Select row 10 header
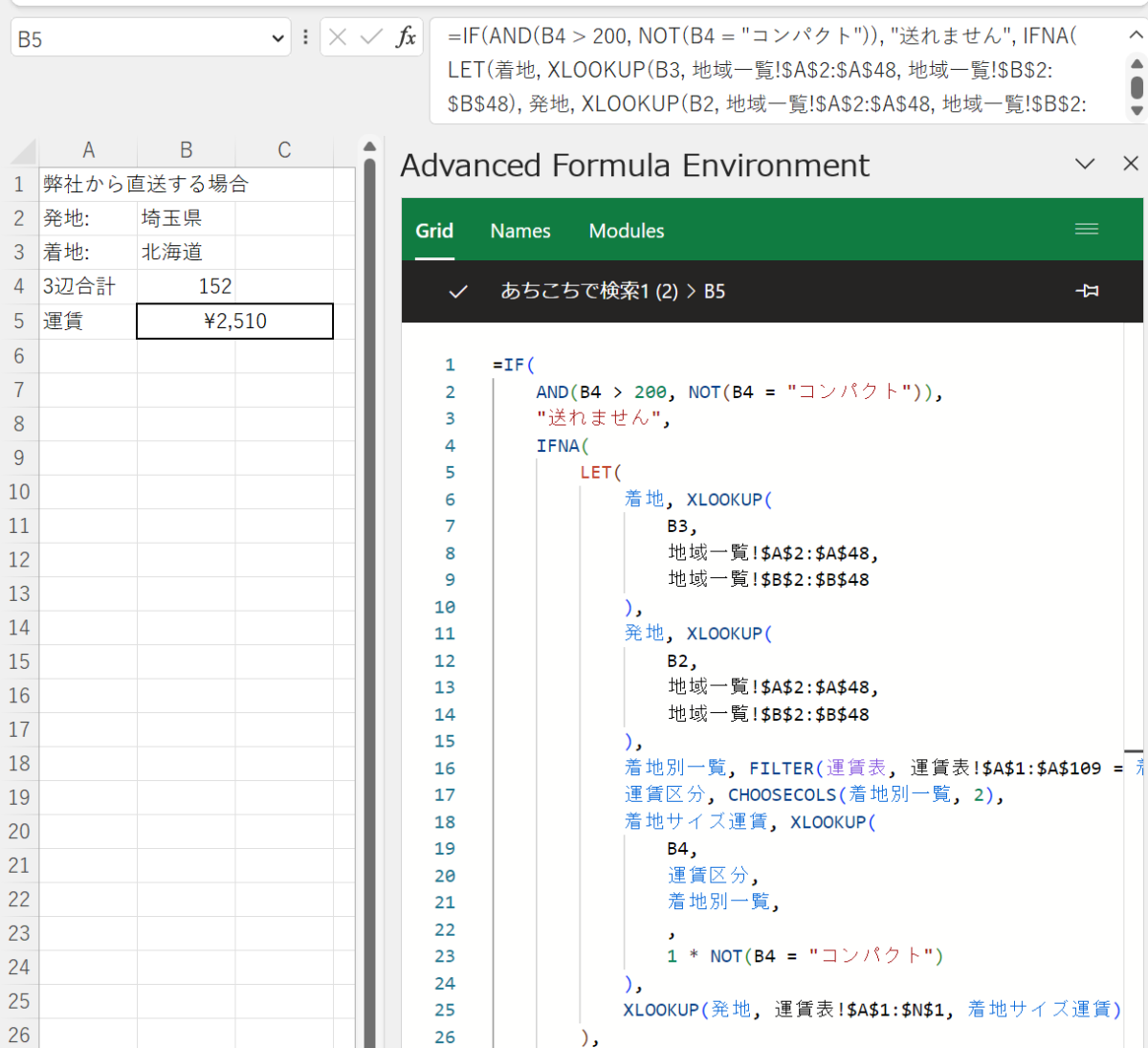 coord(19,492)
